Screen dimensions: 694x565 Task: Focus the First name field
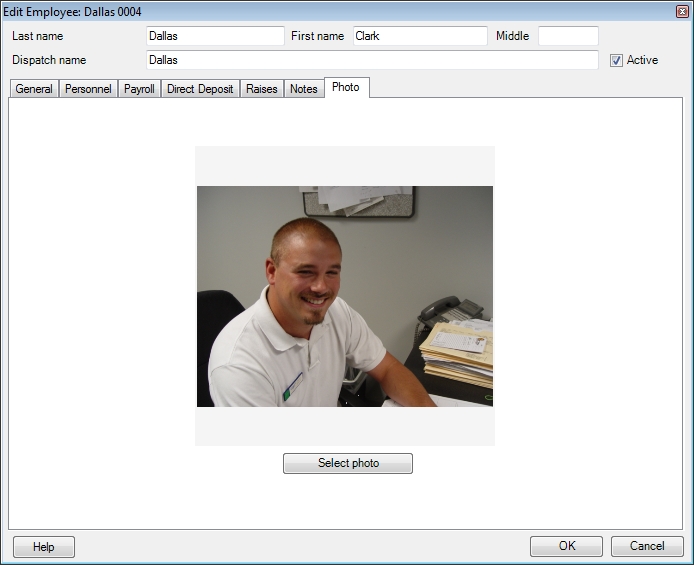420,36
